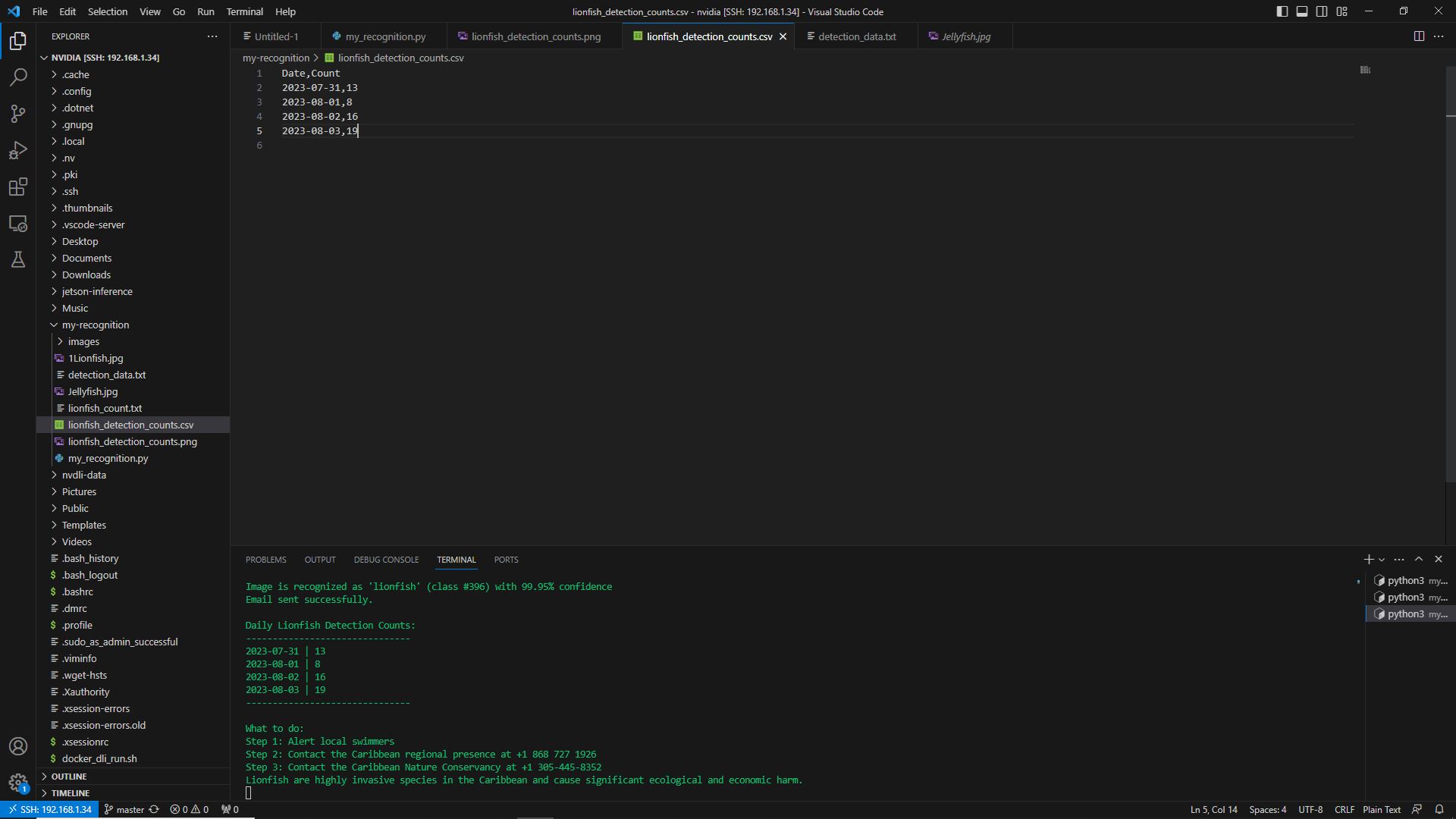The width and height of the screenshot is (1456, 819).
Task: Open docker_dli_run.sh file
Action: point(133,758)
